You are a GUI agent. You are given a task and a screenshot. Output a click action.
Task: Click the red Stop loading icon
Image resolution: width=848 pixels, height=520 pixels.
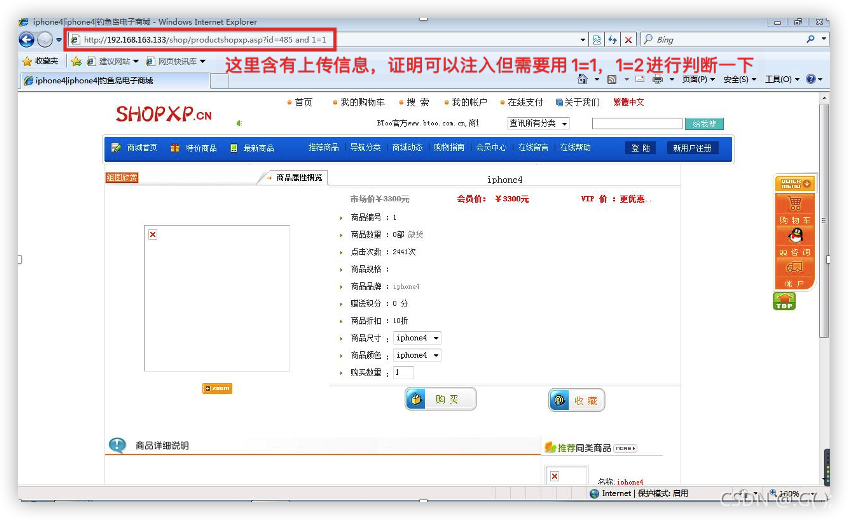coord(628,39)
